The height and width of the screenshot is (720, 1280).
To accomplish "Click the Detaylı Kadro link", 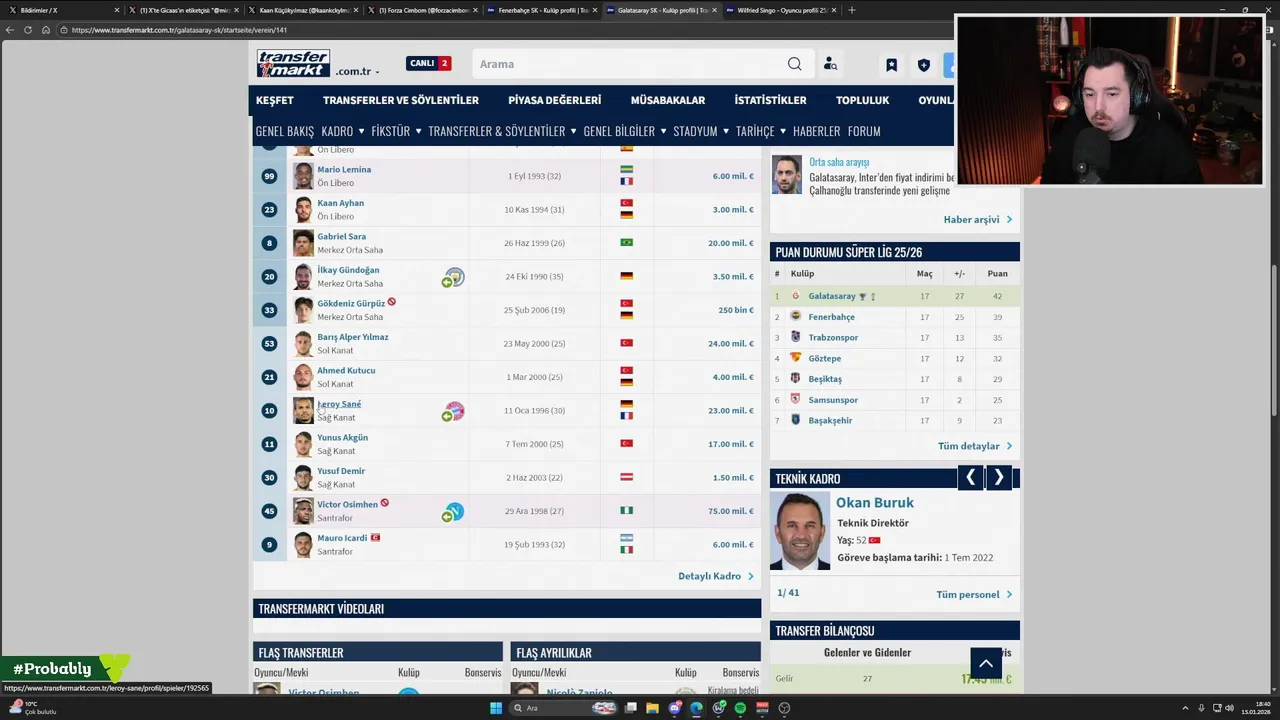I will pos(716,576).
